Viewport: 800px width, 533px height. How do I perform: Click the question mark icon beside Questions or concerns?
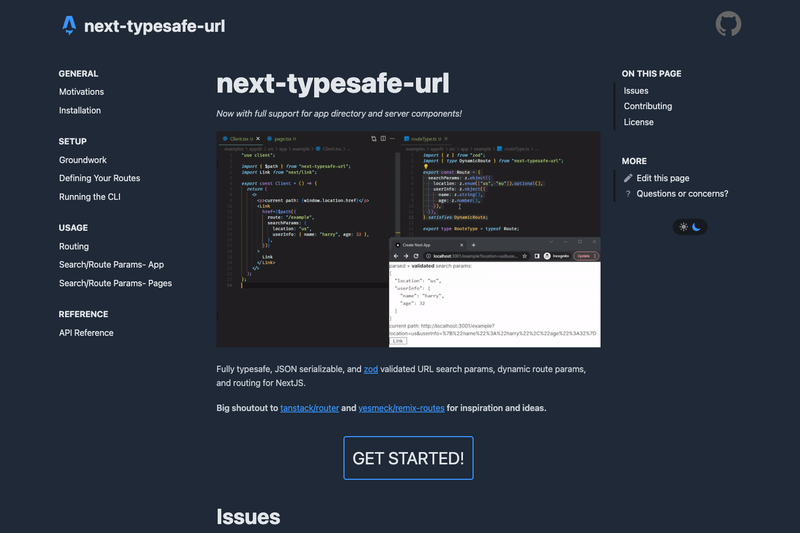628,194
